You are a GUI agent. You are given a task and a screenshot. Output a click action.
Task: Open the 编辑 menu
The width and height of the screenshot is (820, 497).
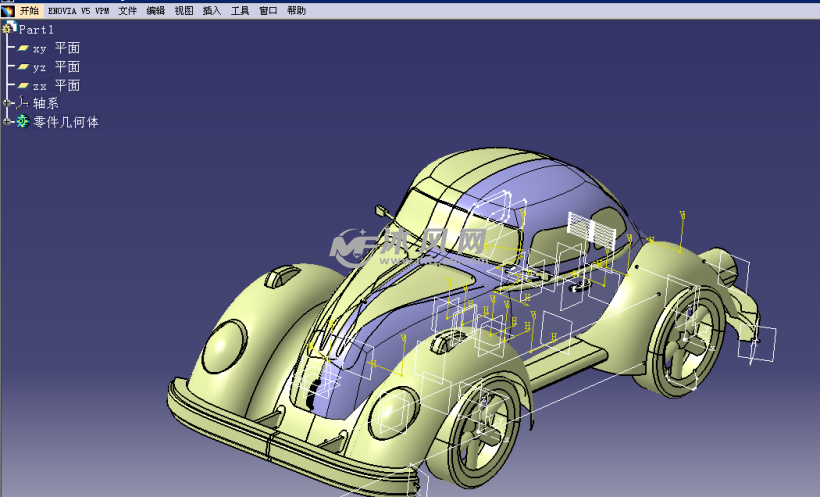point(156,10)
